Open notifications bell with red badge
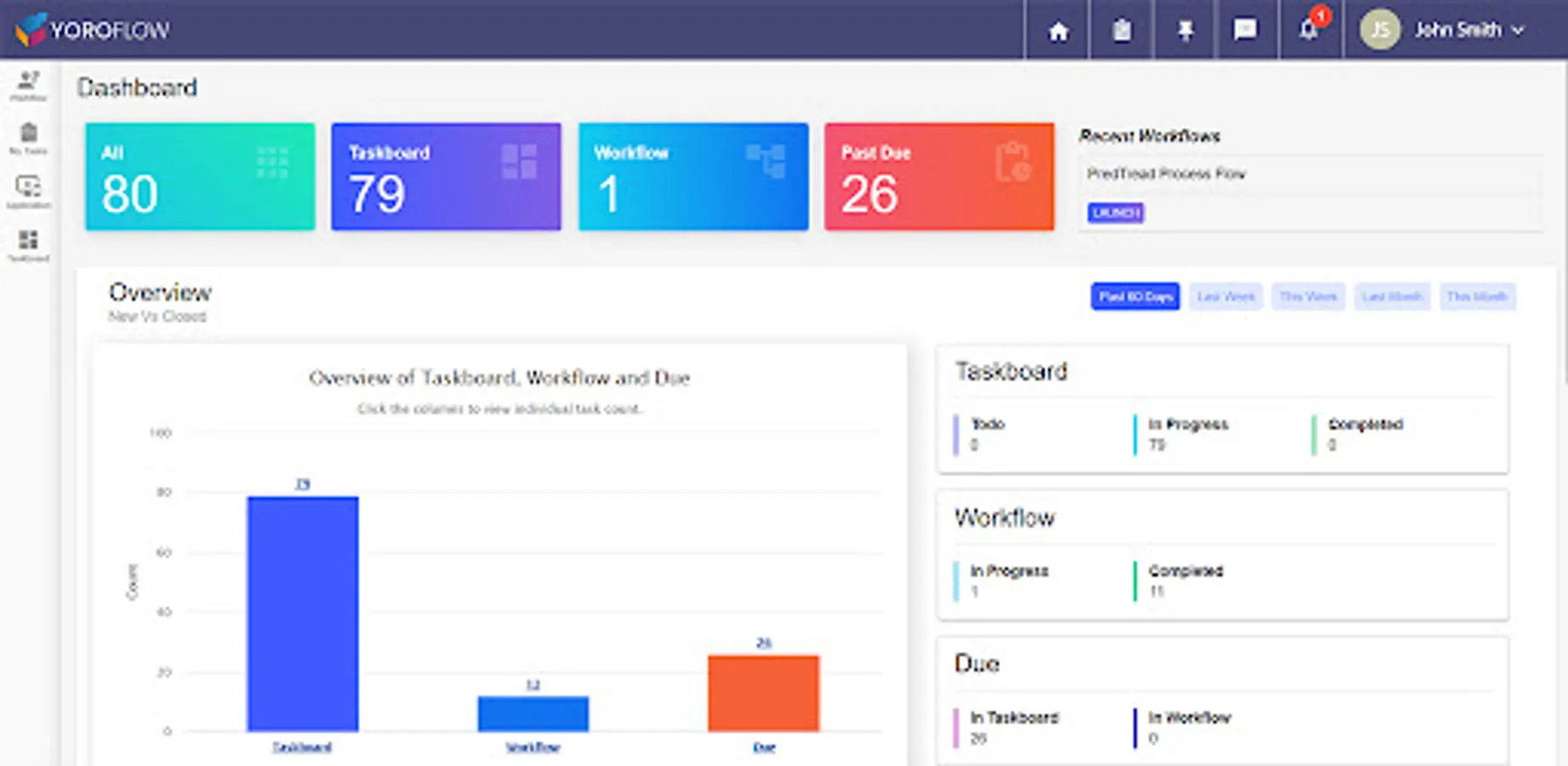Viewport: 1568px width, 766px height. (1310, 29)
